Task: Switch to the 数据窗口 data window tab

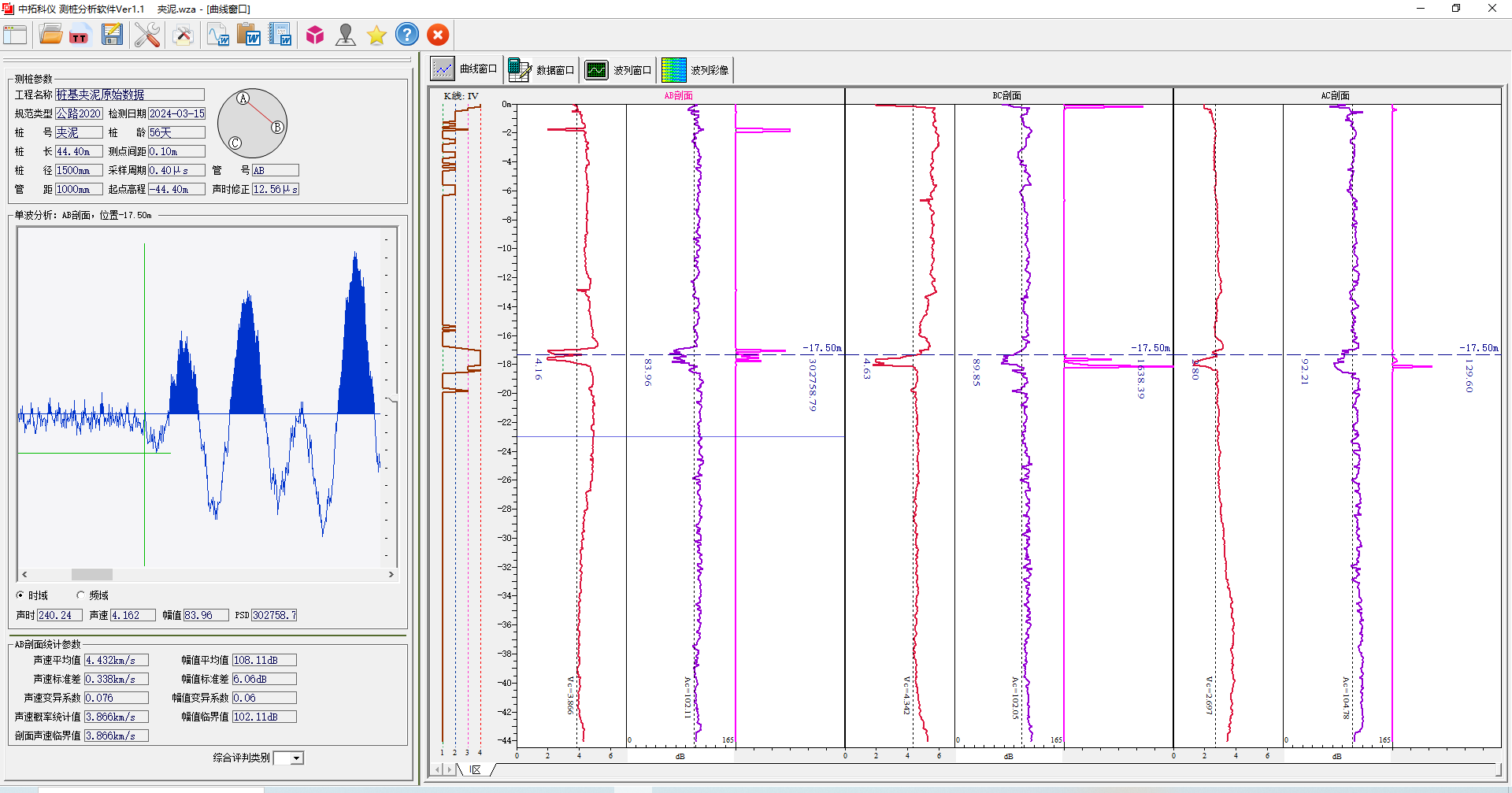Action: tap(543, 70)
